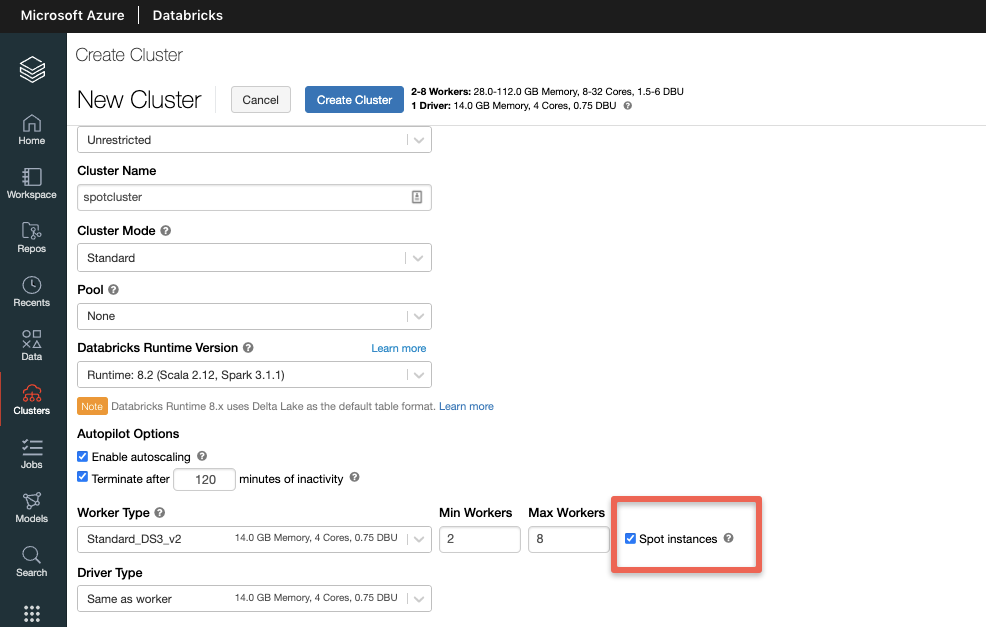
Task: Open the Data section icon
Action: coord(32,345)
